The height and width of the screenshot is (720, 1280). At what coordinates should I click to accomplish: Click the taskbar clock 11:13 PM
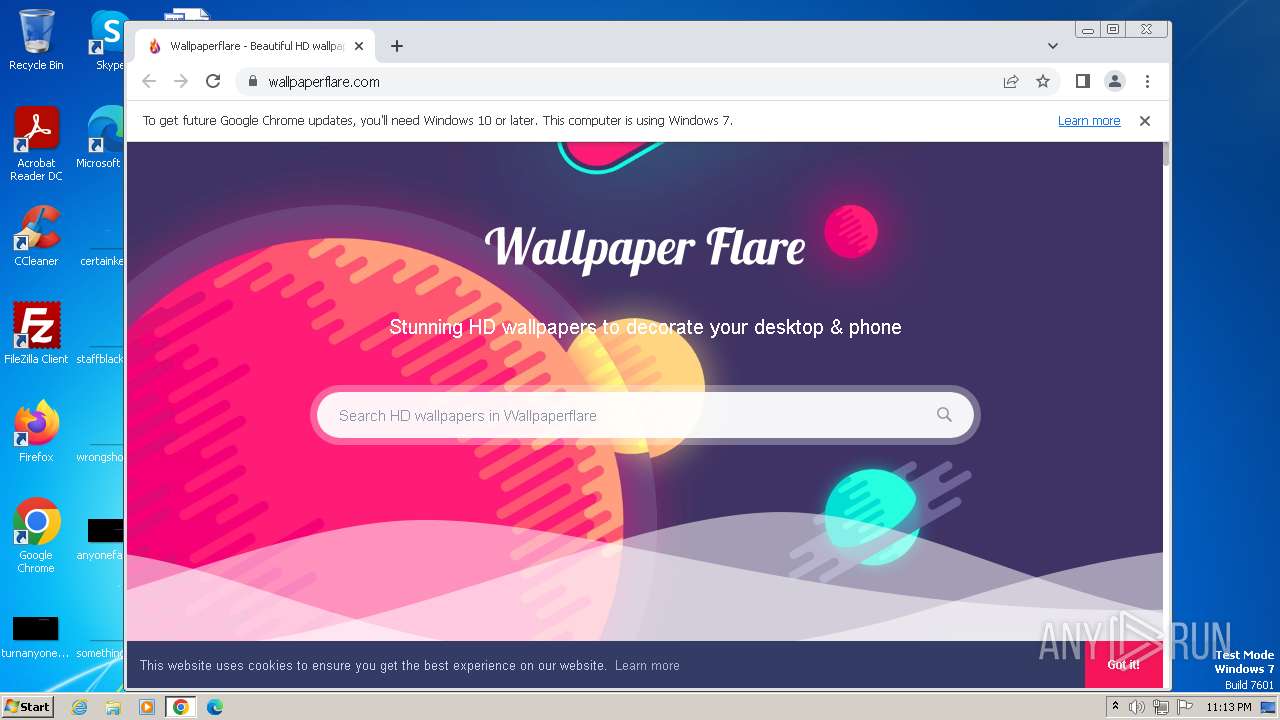coord(1229,707)
